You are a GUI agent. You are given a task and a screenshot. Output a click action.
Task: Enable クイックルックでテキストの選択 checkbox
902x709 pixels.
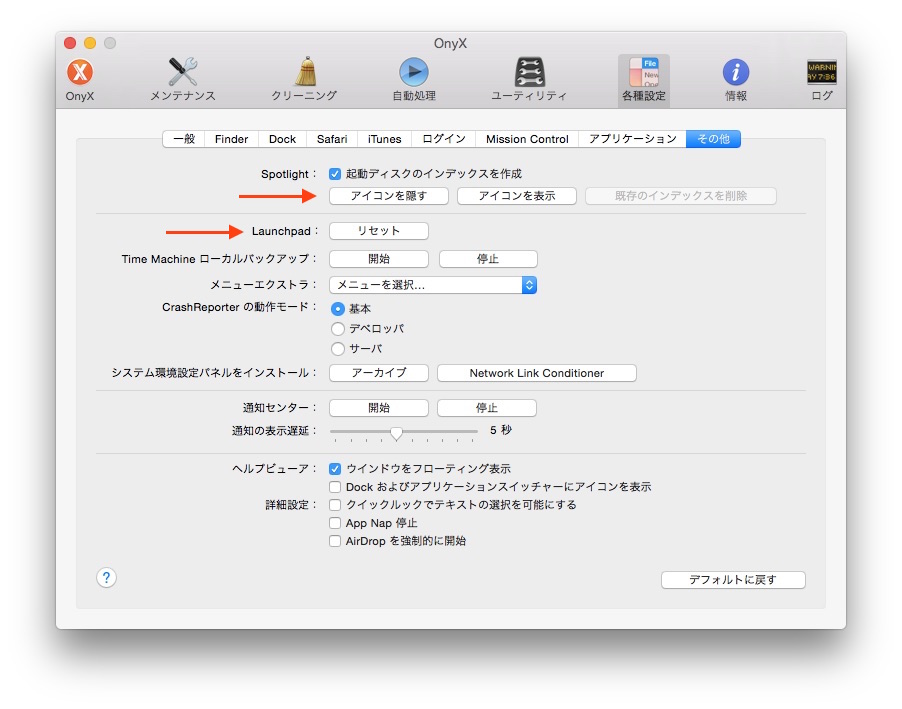(335, 505)
